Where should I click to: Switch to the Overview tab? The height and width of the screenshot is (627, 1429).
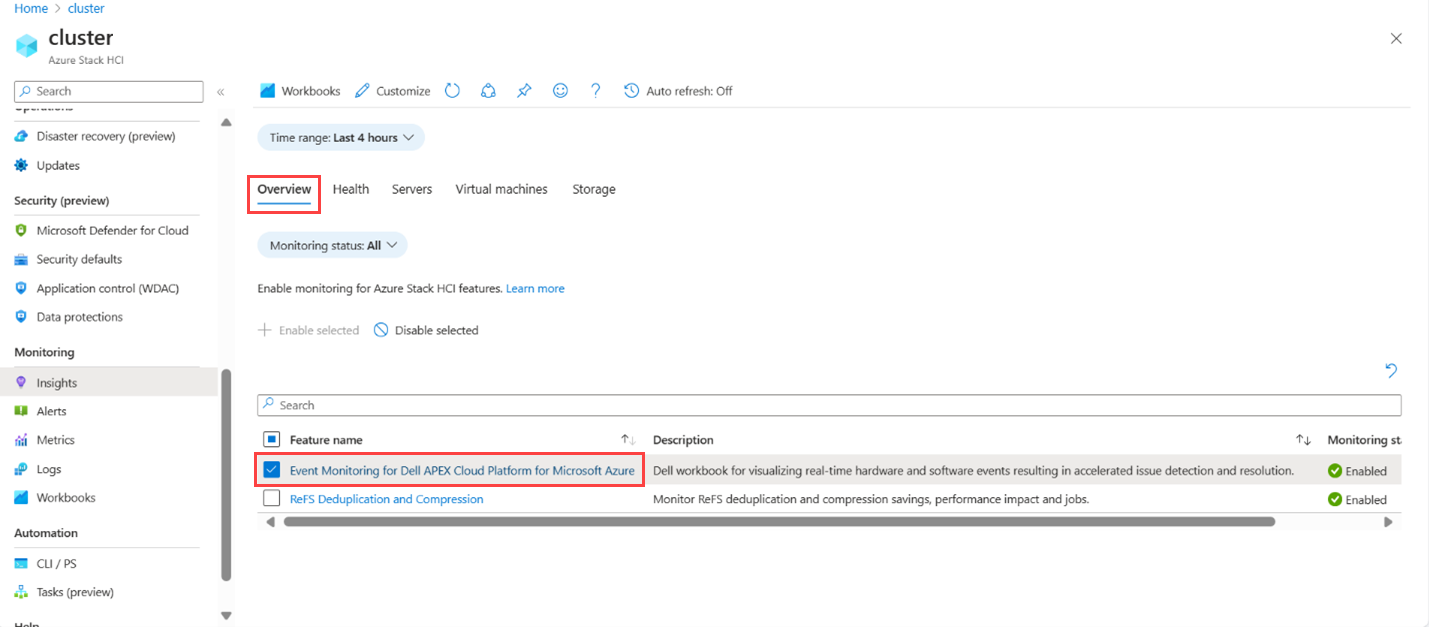coord(284,189)
